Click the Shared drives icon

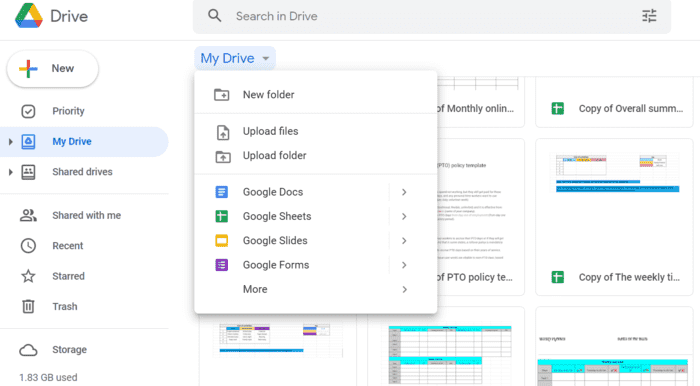(28, 172)
